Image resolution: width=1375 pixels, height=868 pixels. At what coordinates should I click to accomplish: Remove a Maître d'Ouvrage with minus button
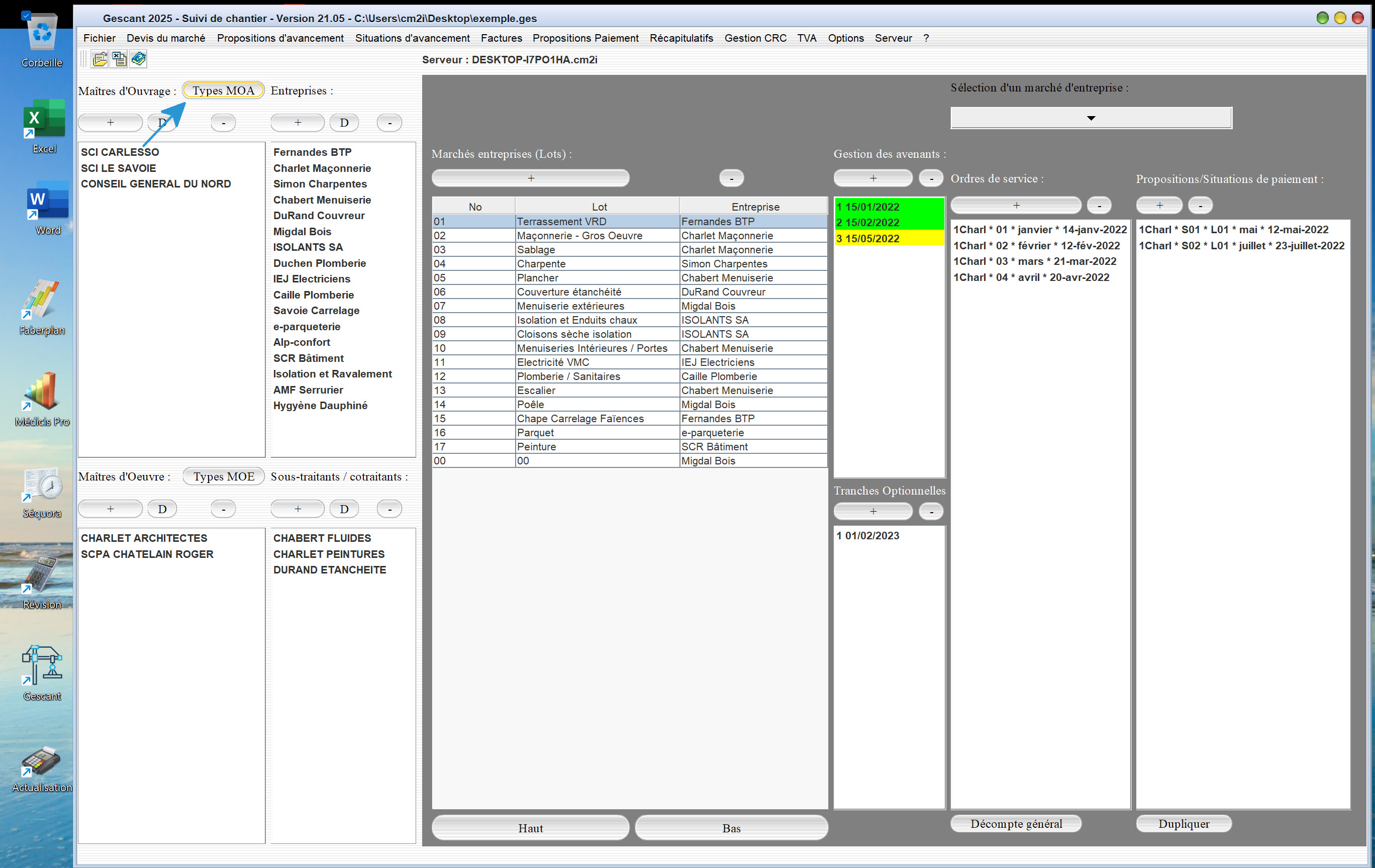tap(223, 122)
